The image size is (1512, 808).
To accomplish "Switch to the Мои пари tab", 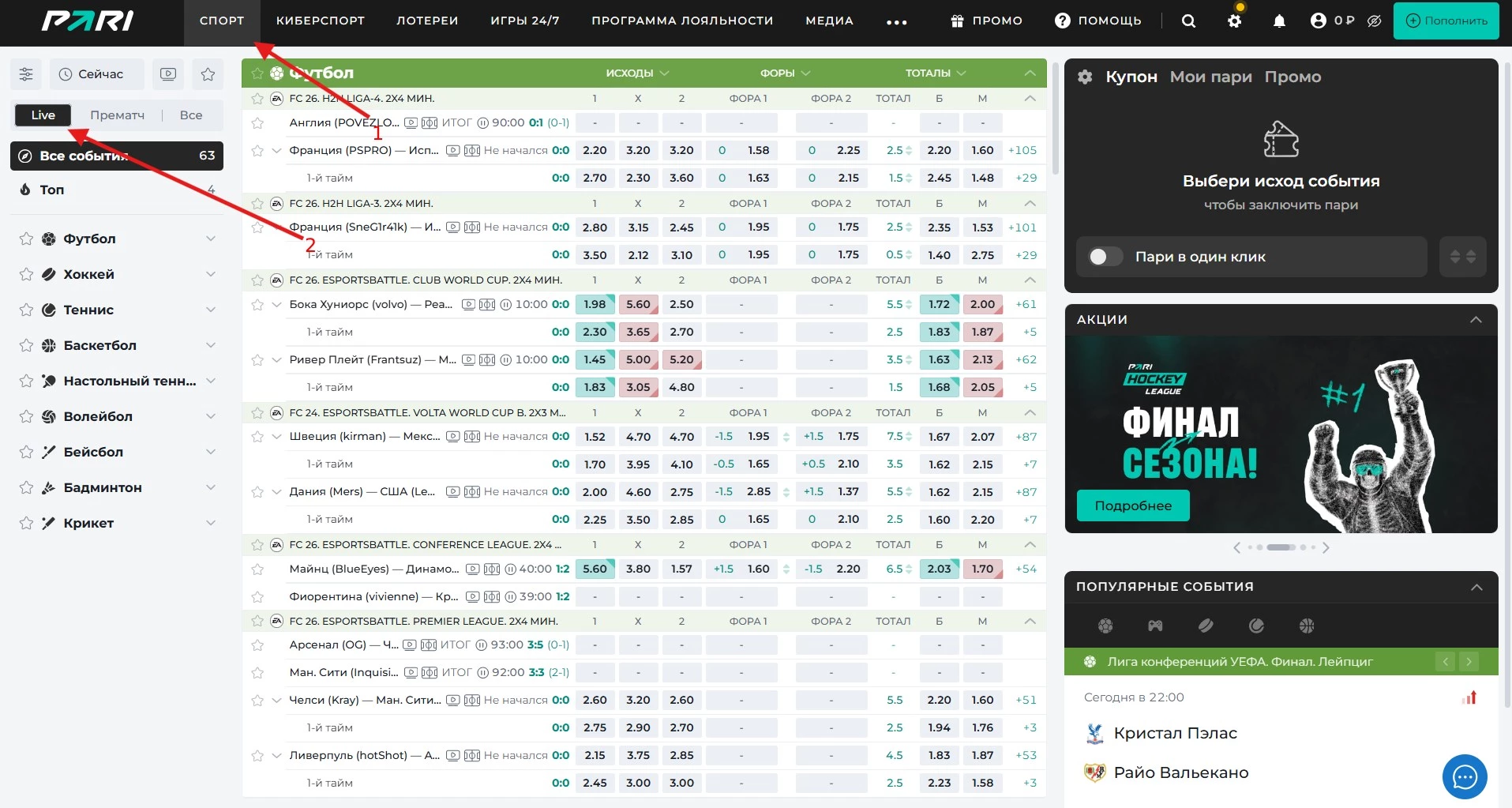I will 1211,77.
